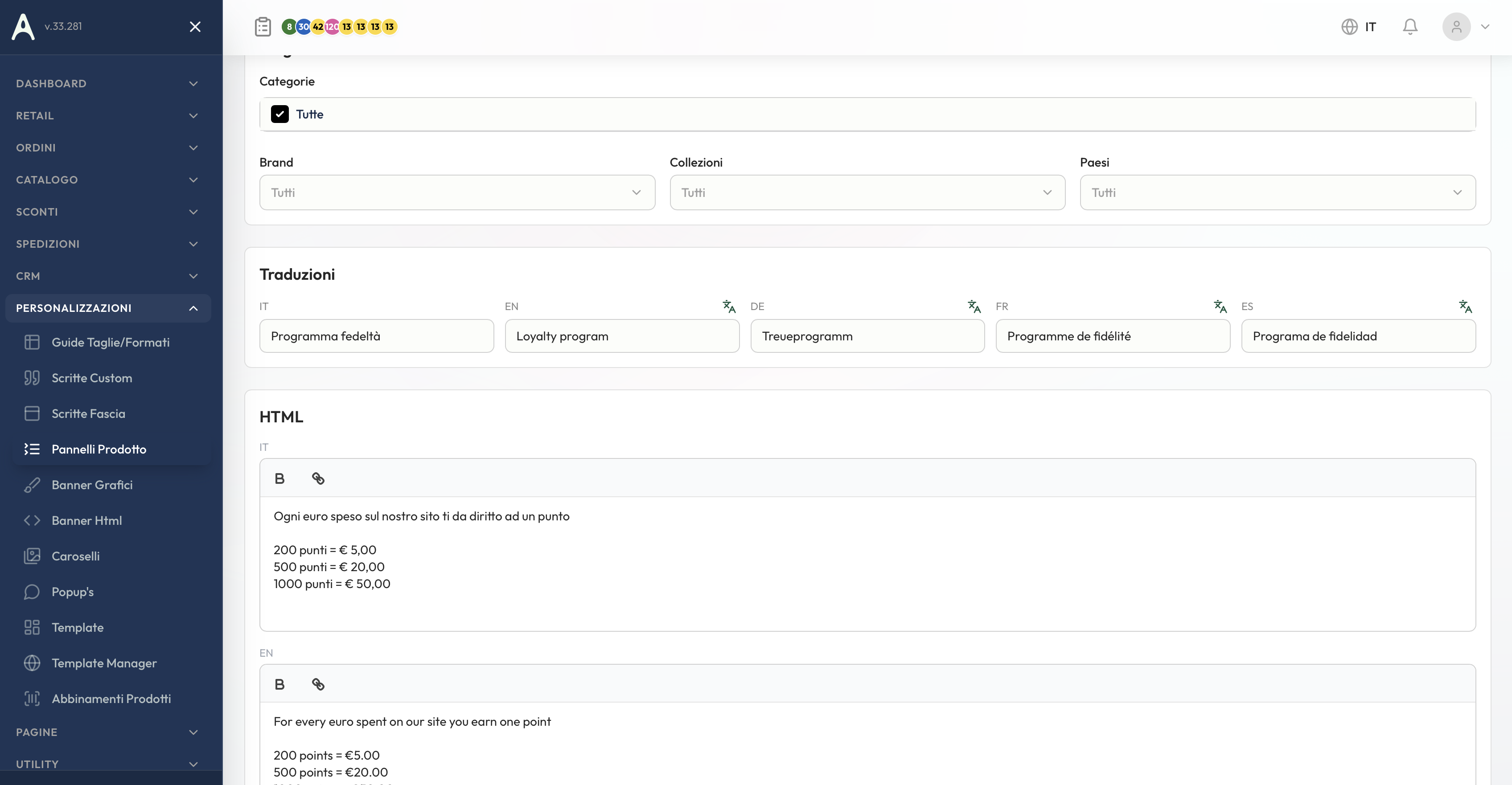
Task: Expand the CRM sidebar section
Action: 107,276
